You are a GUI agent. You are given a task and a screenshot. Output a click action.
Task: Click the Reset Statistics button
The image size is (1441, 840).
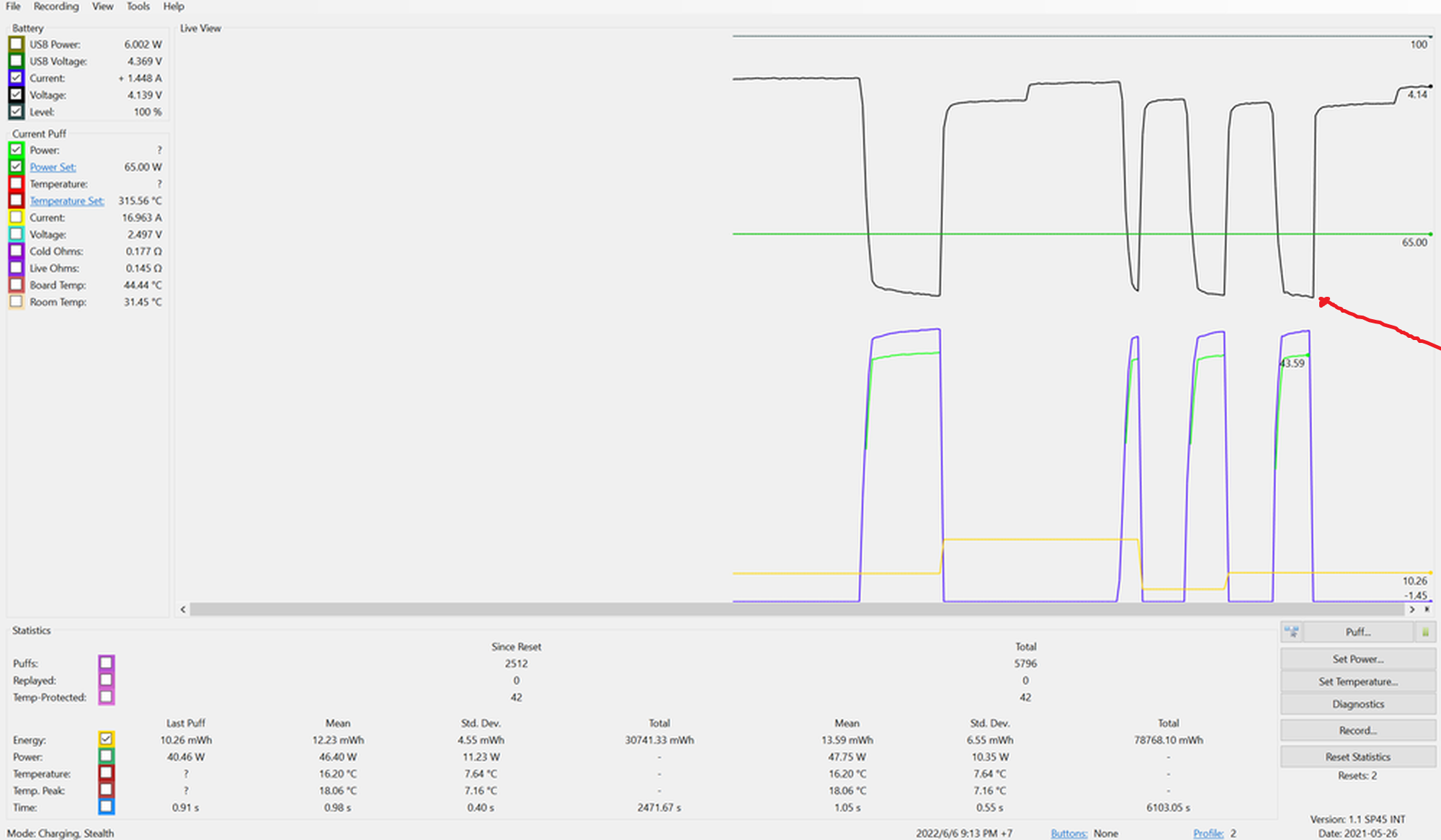(x=1358, y=757)
